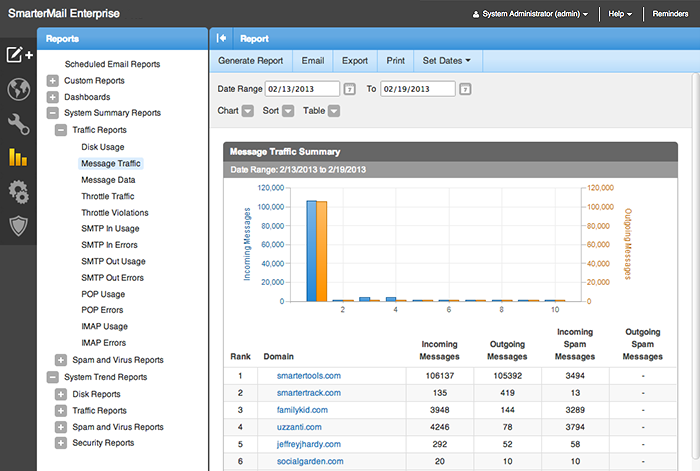The image size is (700, 471).
Task: Collapse Traffic Reports under System Summary
Action: [x=61, y=130]
